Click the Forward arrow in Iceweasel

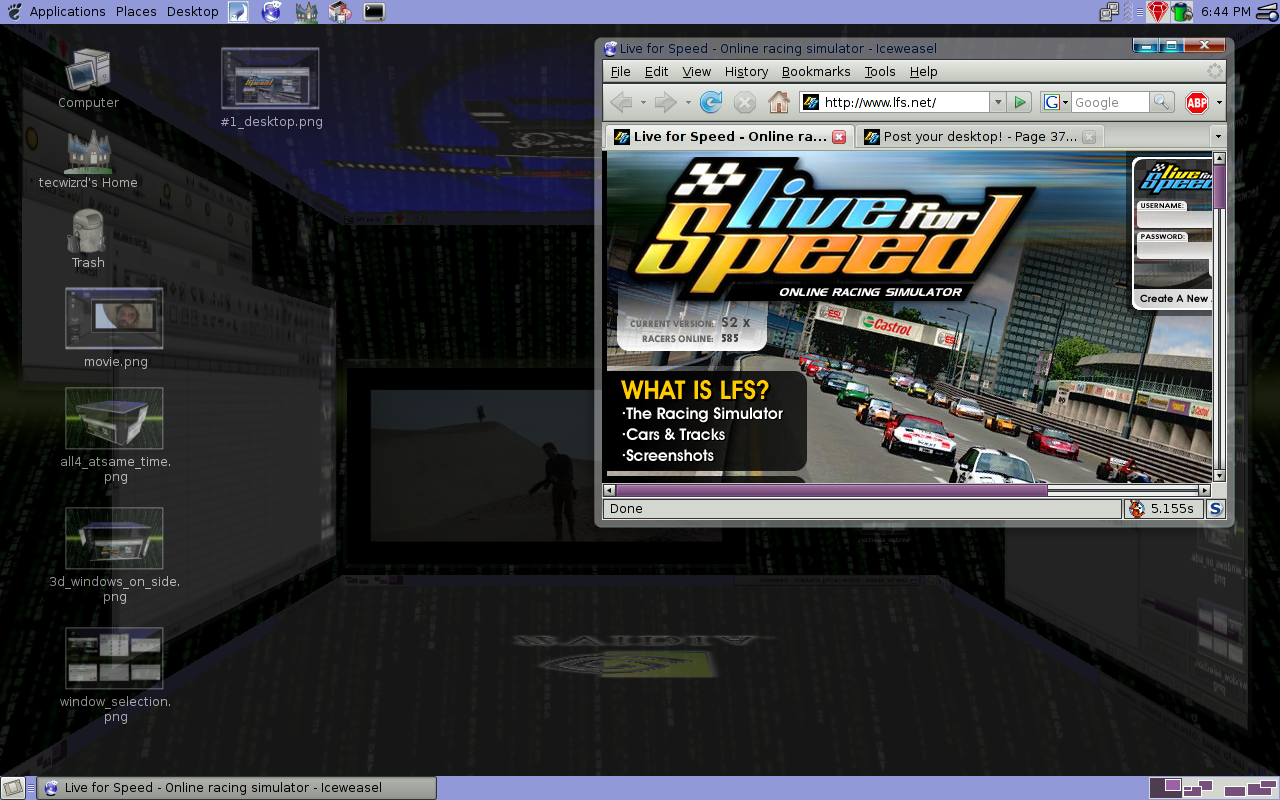pyautogui.click(x=665, y=102)
